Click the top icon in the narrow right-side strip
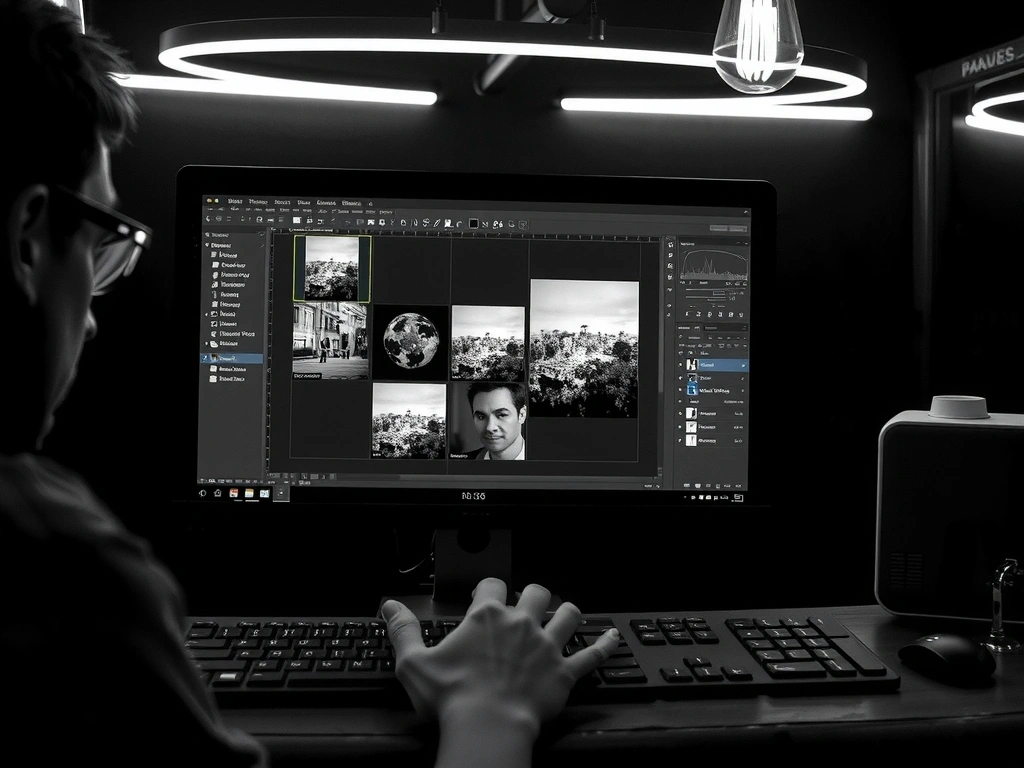The height and width of the screenshot is (768, 1024). (669, 244)
